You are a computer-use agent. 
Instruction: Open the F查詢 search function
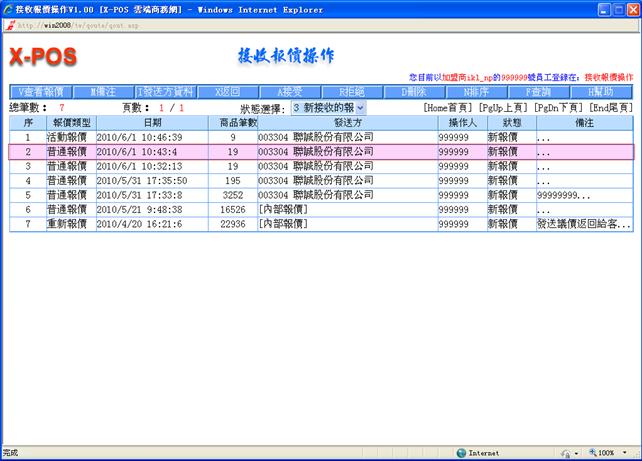pyautogui.click(x=538, y=91)
